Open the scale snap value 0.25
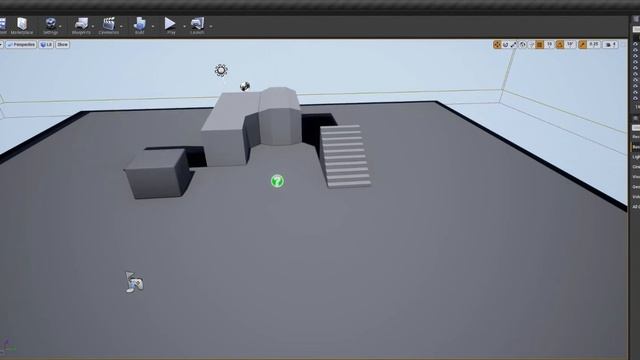This screenshot has height=360, width=640. 594,44
